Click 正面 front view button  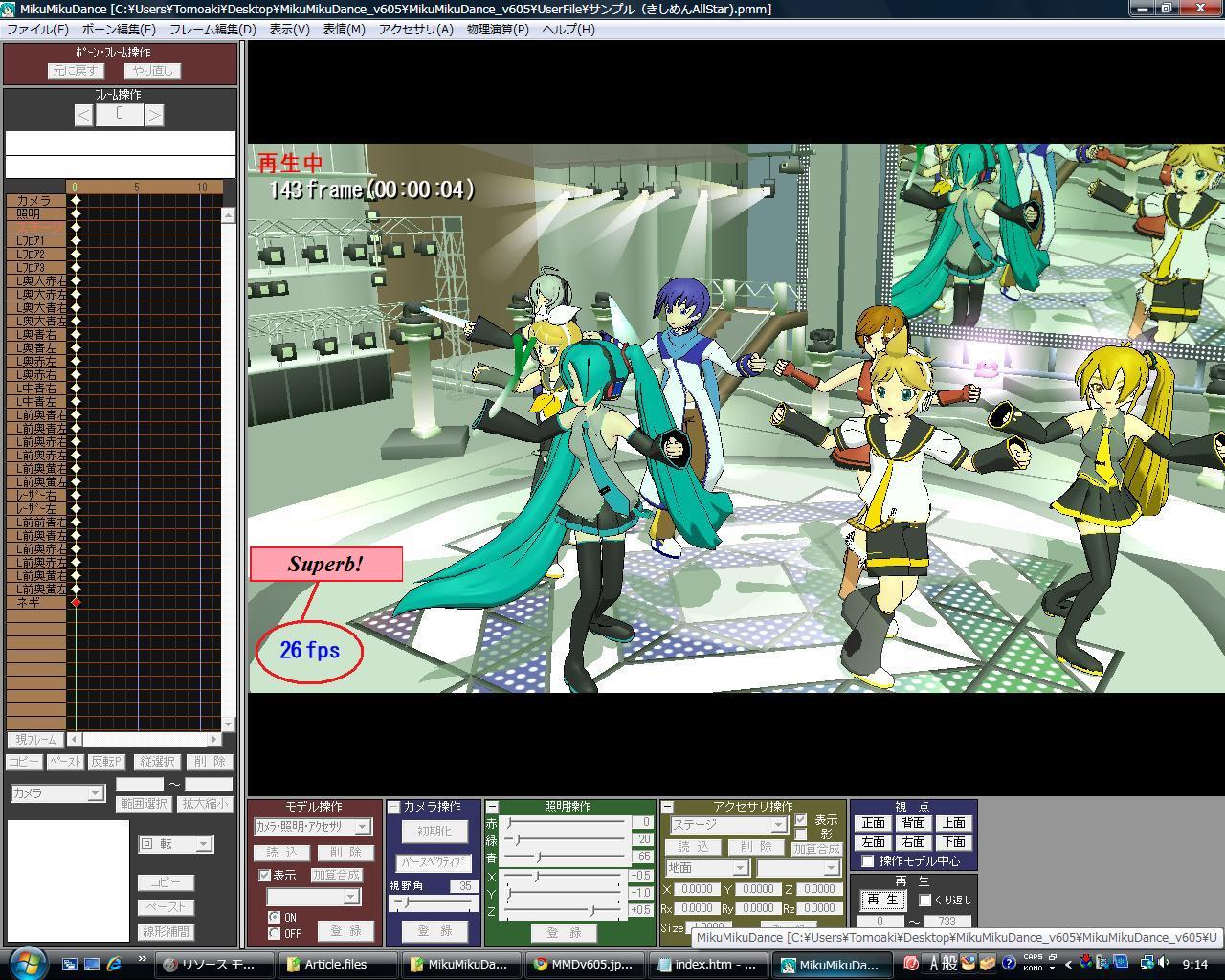[874, 823]
